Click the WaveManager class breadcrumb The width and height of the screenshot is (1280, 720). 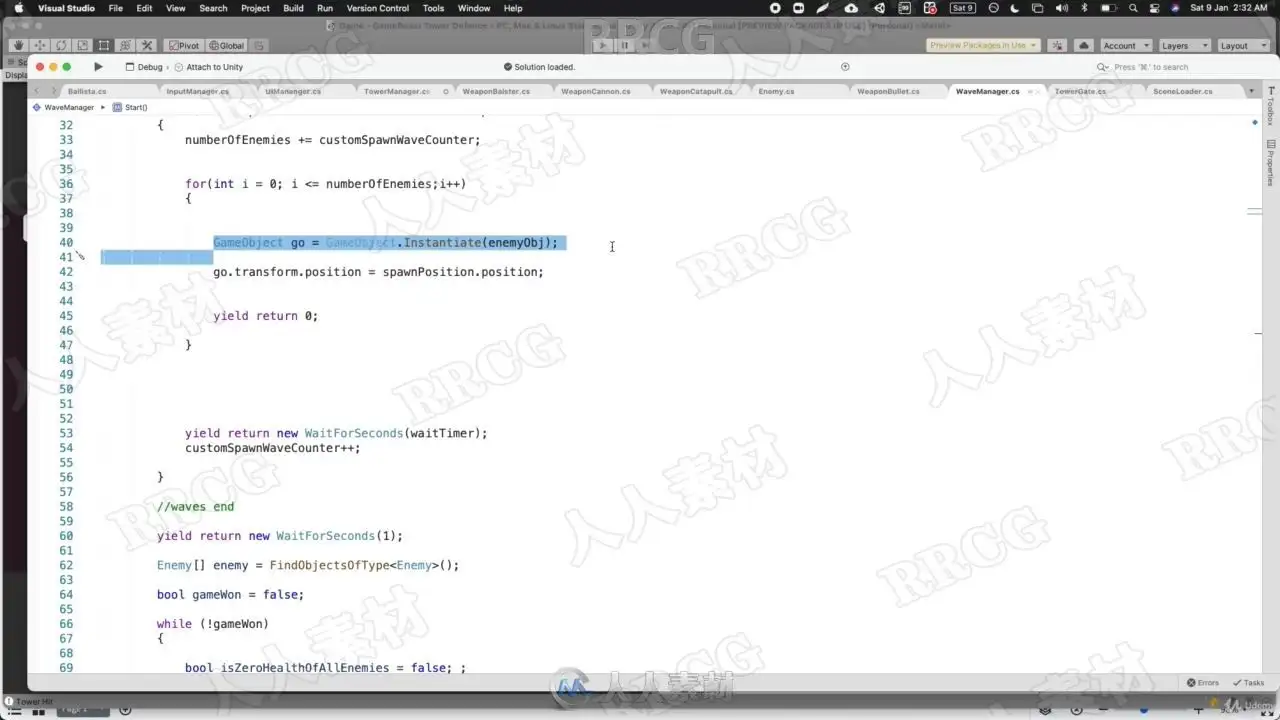[63, 107]
